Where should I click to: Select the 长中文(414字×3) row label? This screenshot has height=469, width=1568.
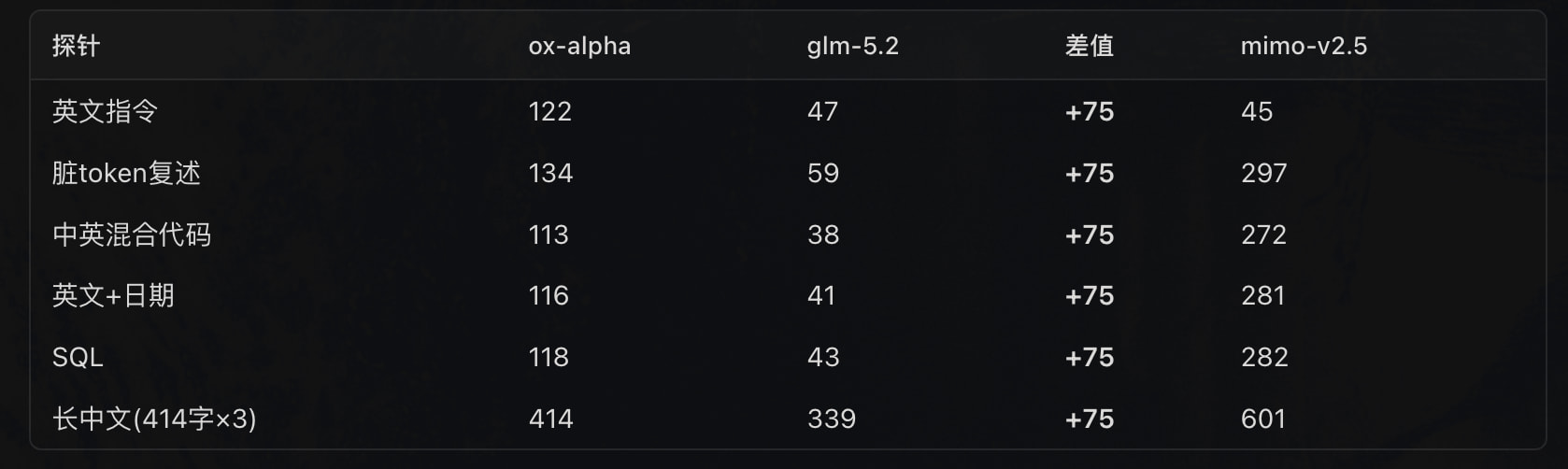(x=154, y=419)
